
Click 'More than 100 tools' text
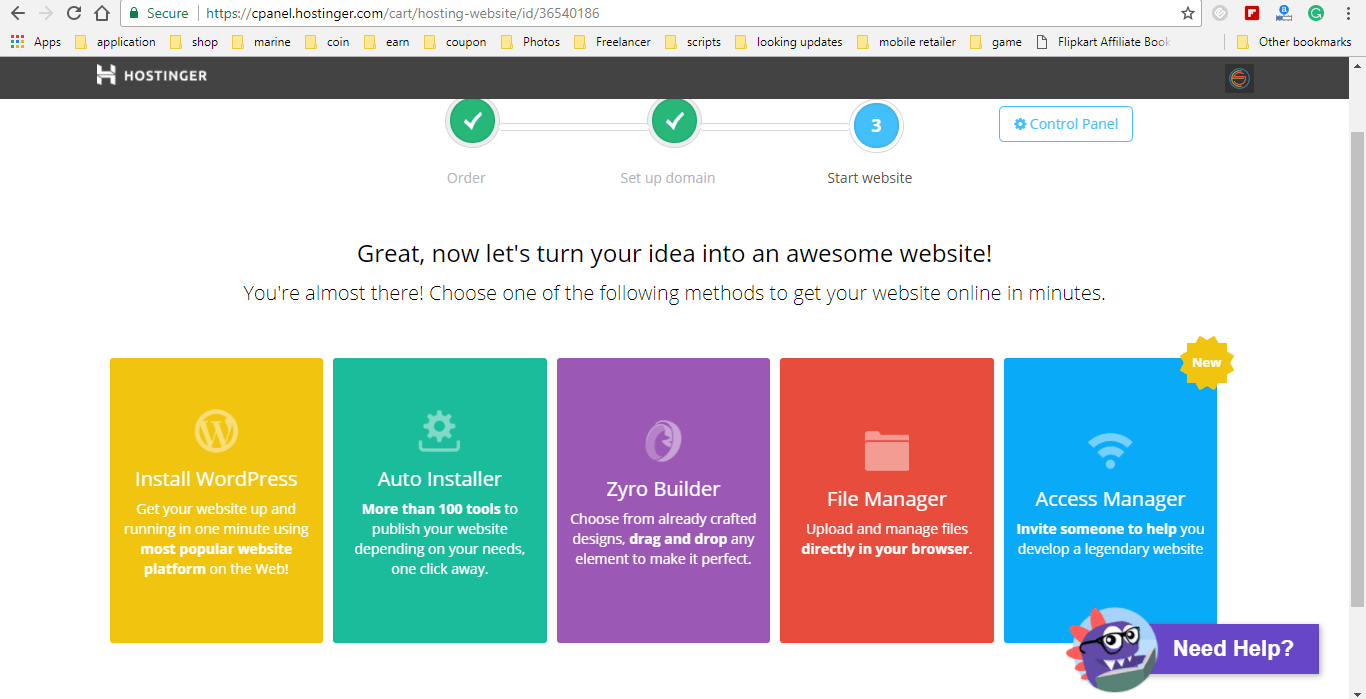[431, 509]
